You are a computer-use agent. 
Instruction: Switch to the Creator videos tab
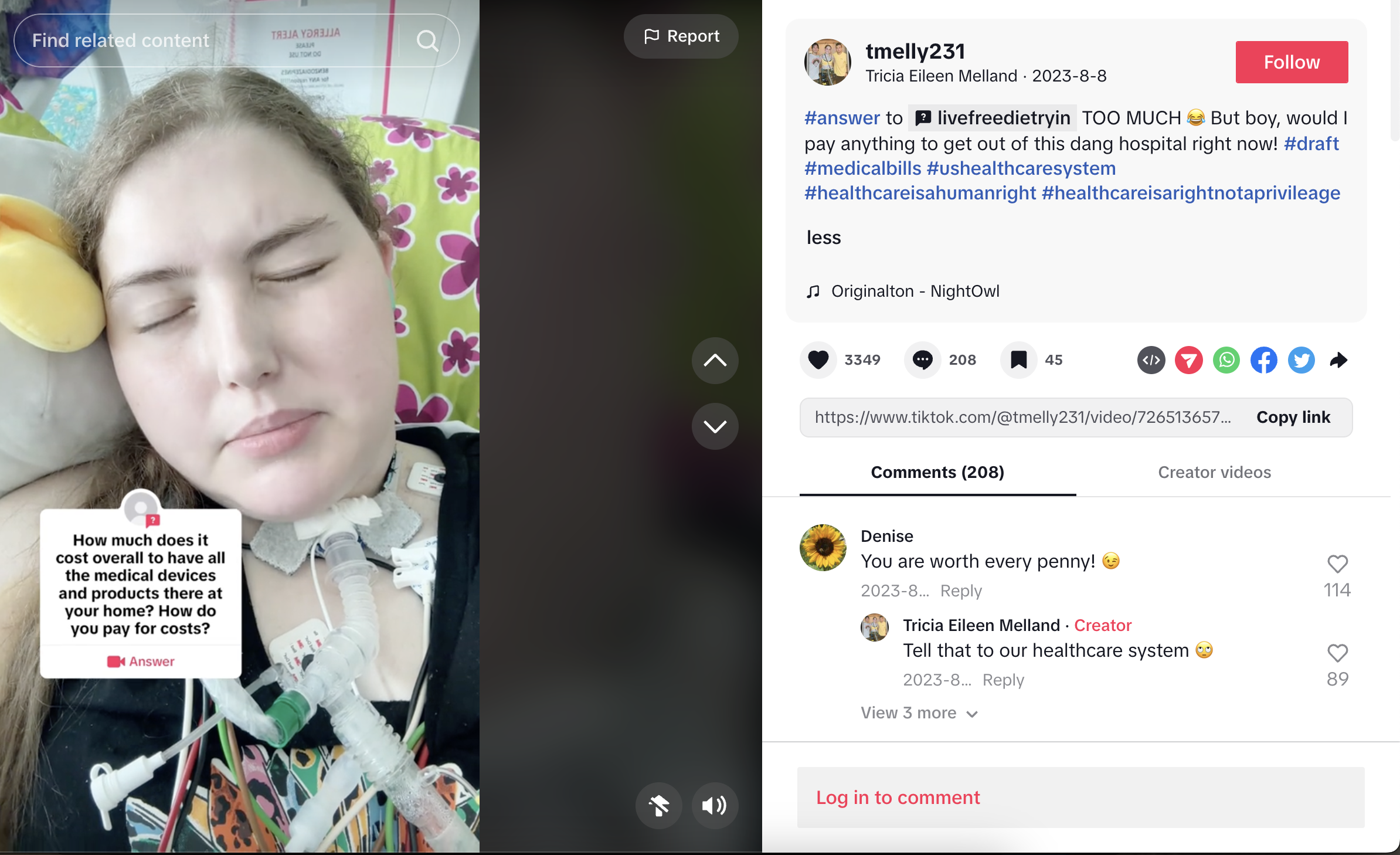1214,473
